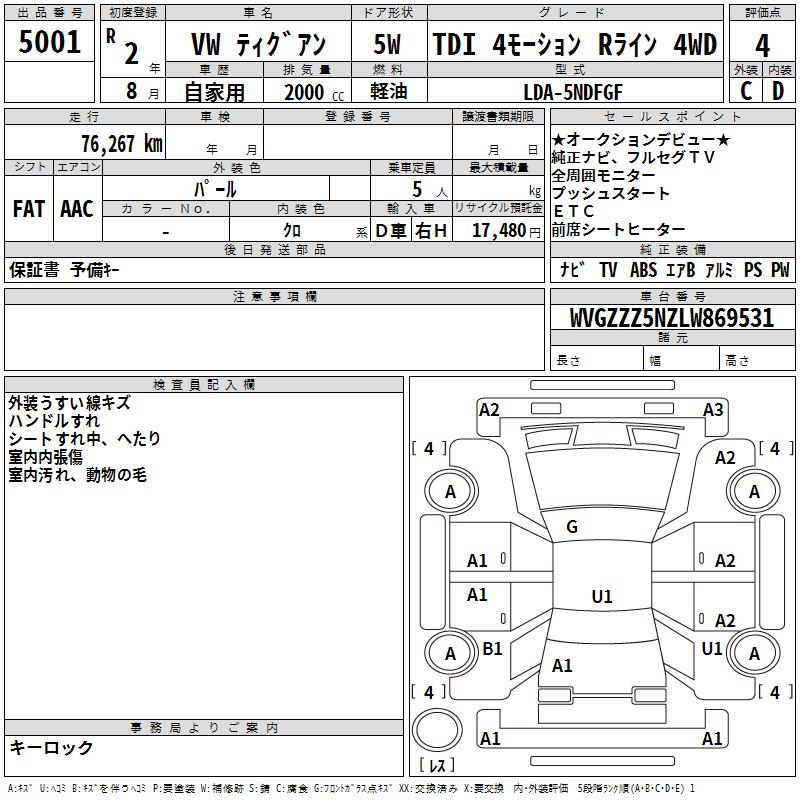The height and width of the screenshot is (800, 800).
Task: Click the rear-right tire circle marked A
Action: (x=754, y=653)
